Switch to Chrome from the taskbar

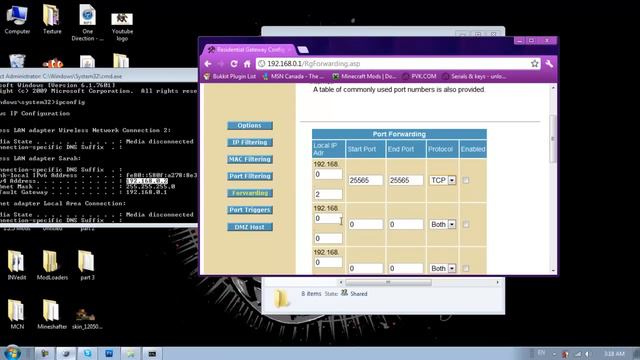click(66, 353)
